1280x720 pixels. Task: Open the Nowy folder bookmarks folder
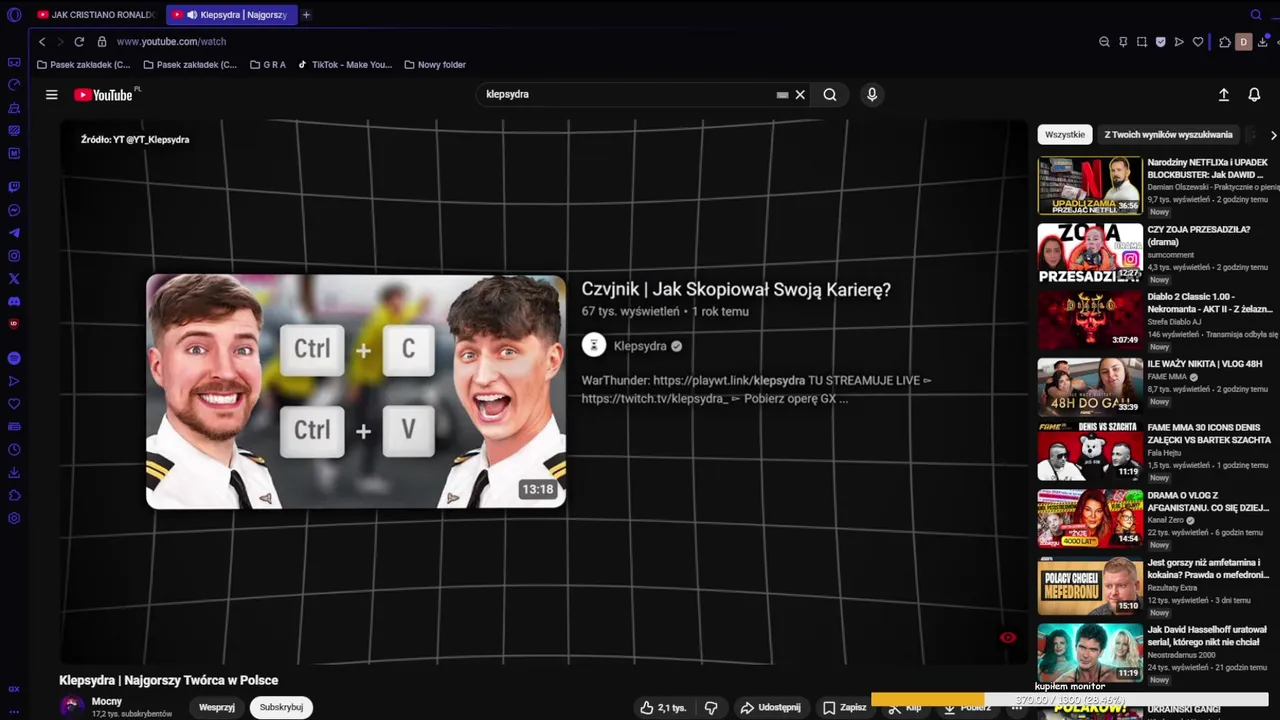coord(435,65)
